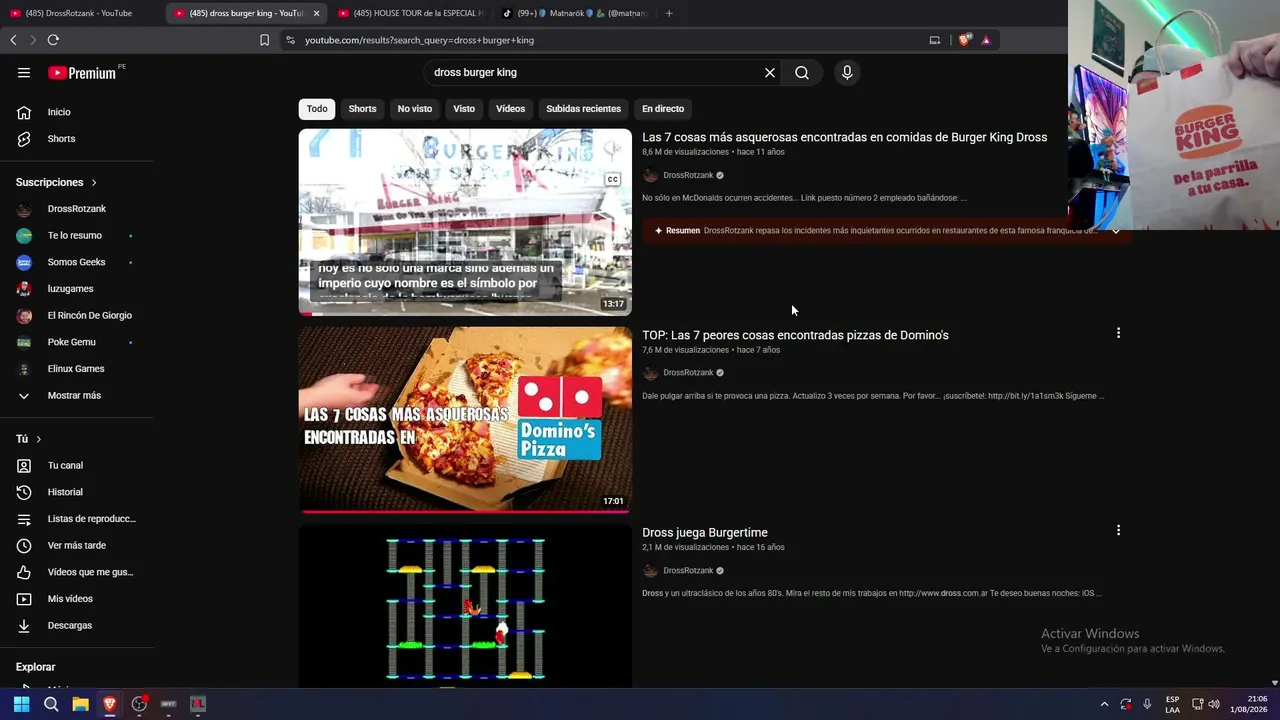
Task: Open the YouTube guide hamburger menu
Action: pyautogui.click(x=24, y=73)
